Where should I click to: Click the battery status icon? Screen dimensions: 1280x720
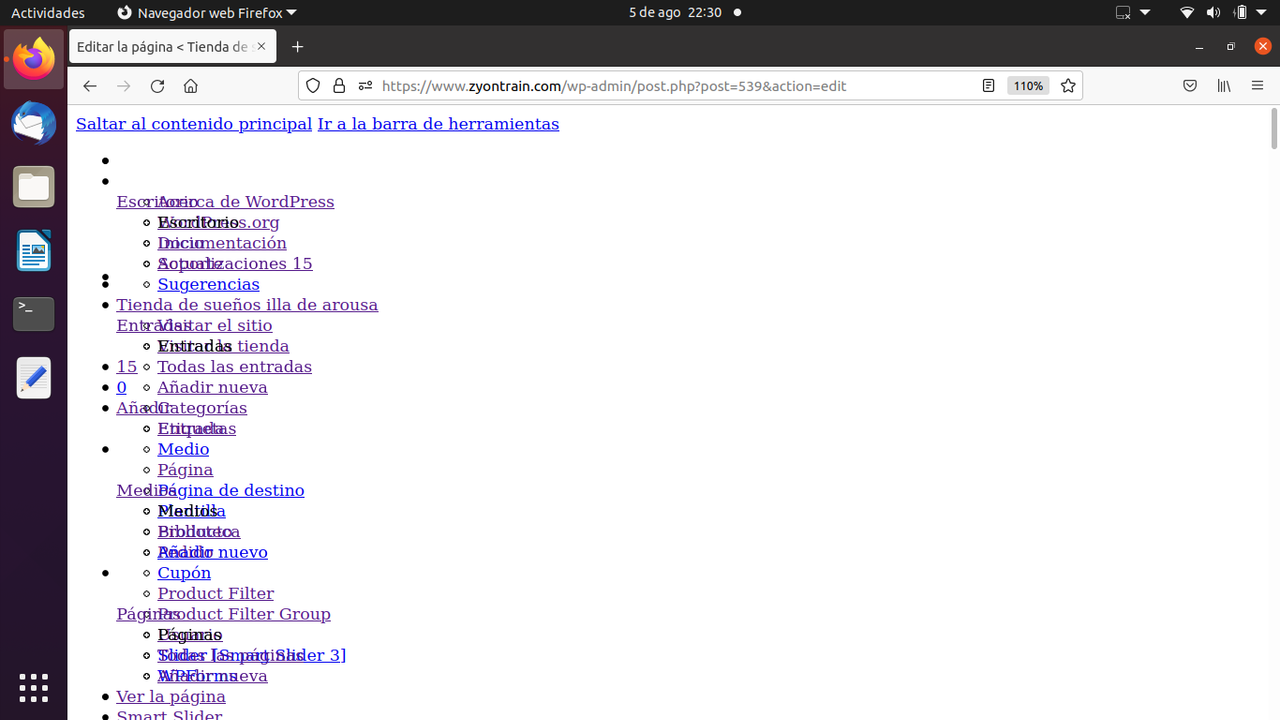[1241, 13]
